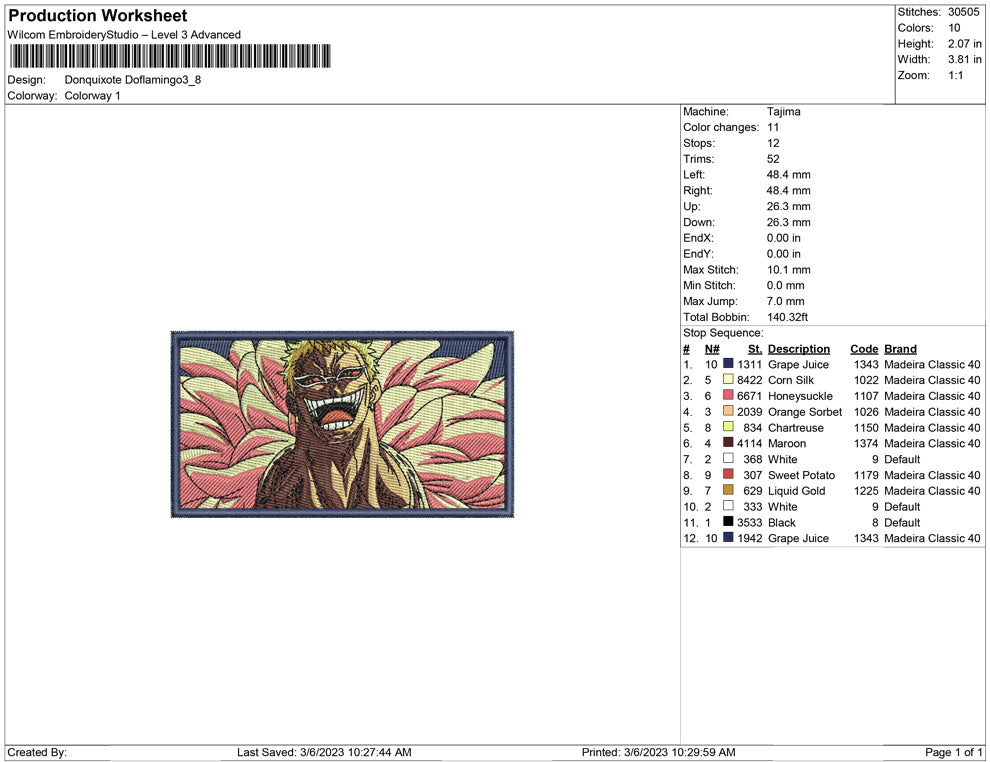Select the White swatch in row 10
The width and height of the screenshot is (990, 762).
point(728,506)
